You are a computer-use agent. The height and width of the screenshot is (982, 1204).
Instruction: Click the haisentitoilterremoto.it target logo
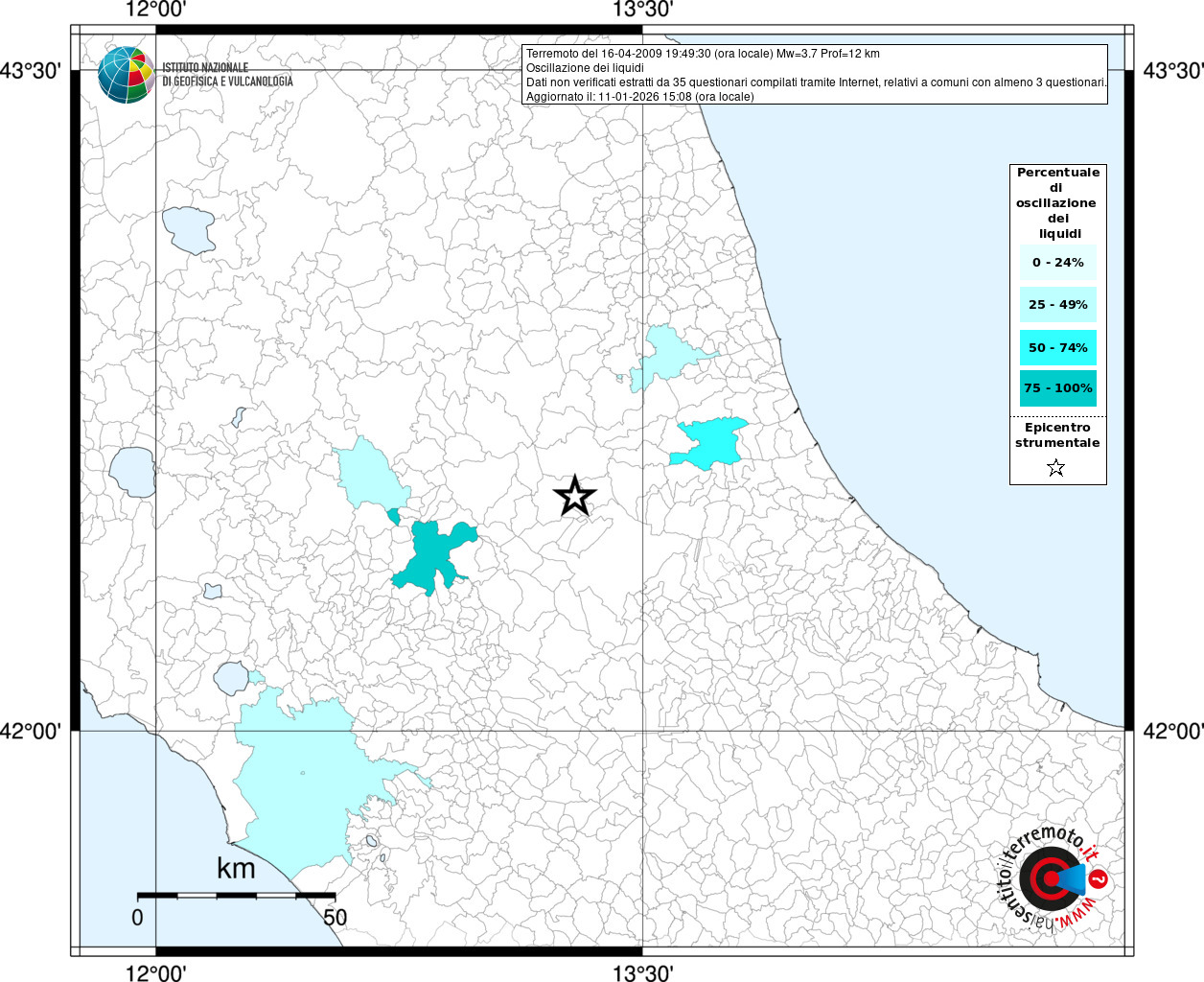click(1052, 878)
